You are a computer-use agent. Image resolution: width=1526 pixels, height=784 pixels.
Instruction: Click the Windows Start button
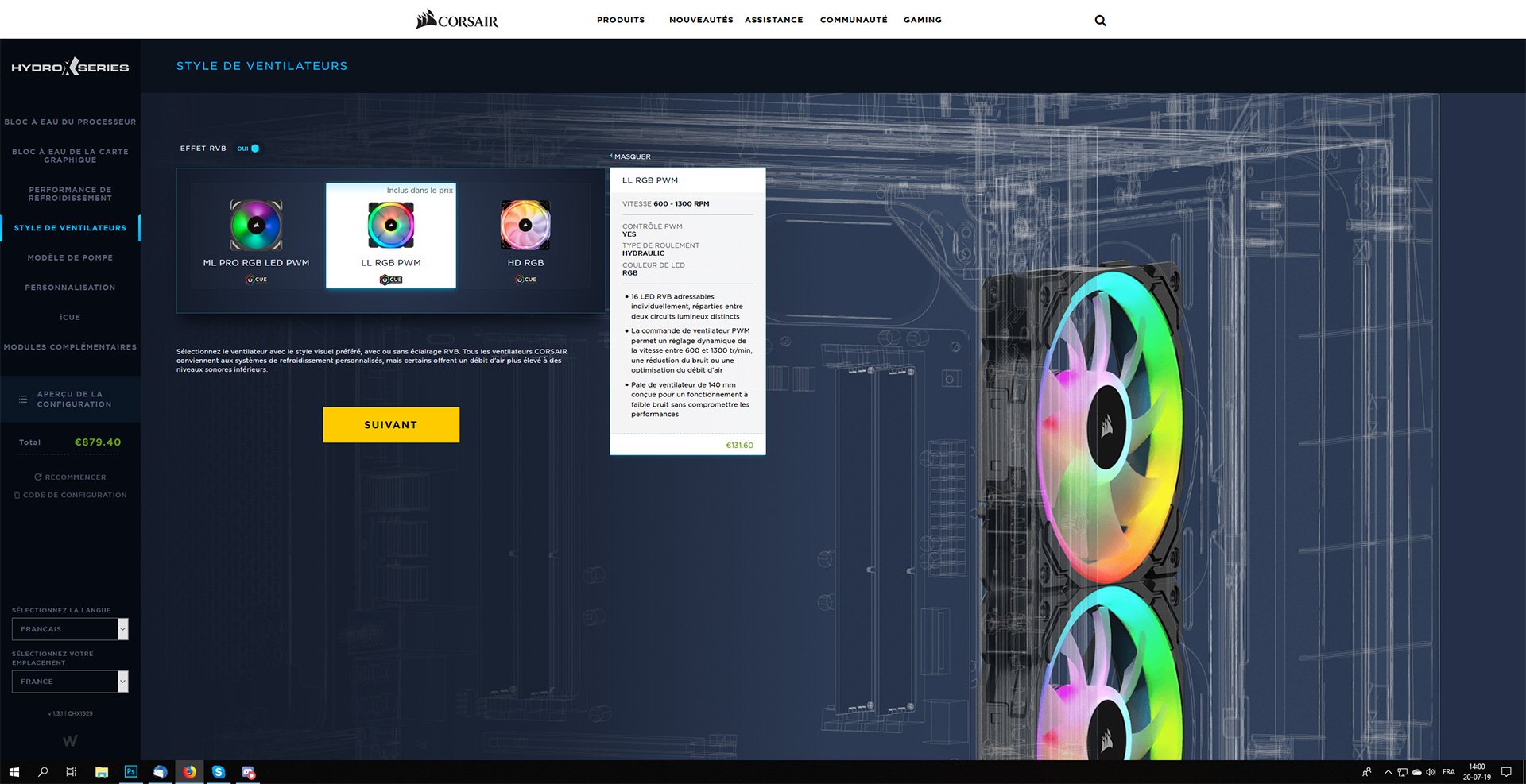(14, 772)
